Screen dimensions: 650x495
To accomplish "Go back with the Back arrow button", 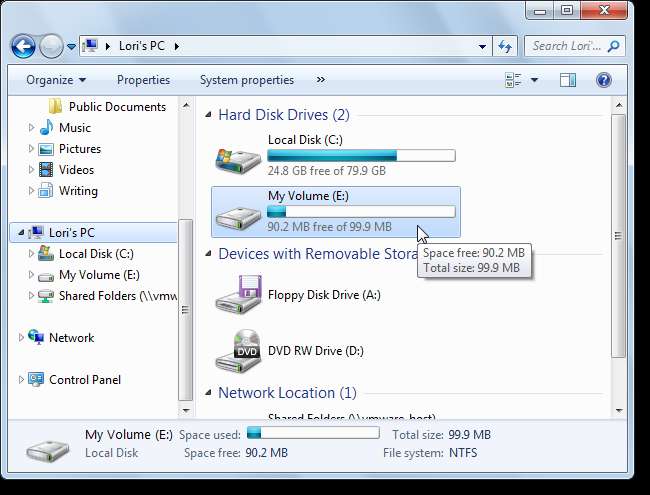I will [x=23, y=46].
